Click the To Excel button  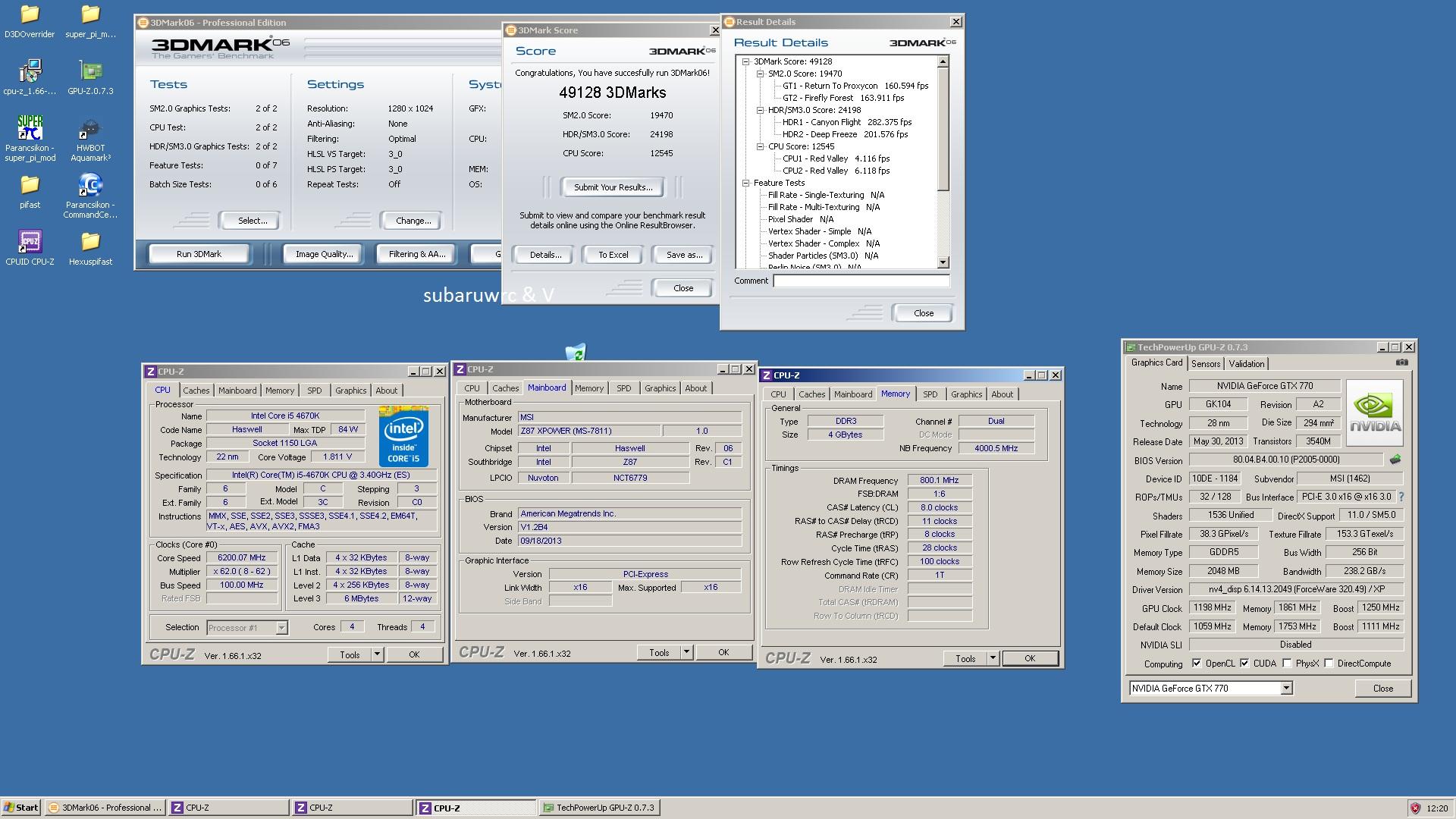613,255
